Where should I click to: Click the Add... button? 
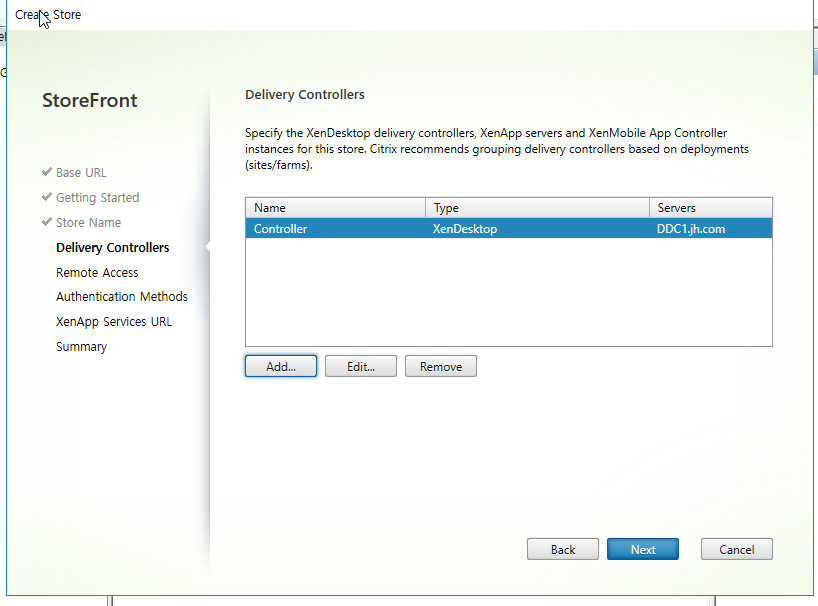[x=281, y=366]
